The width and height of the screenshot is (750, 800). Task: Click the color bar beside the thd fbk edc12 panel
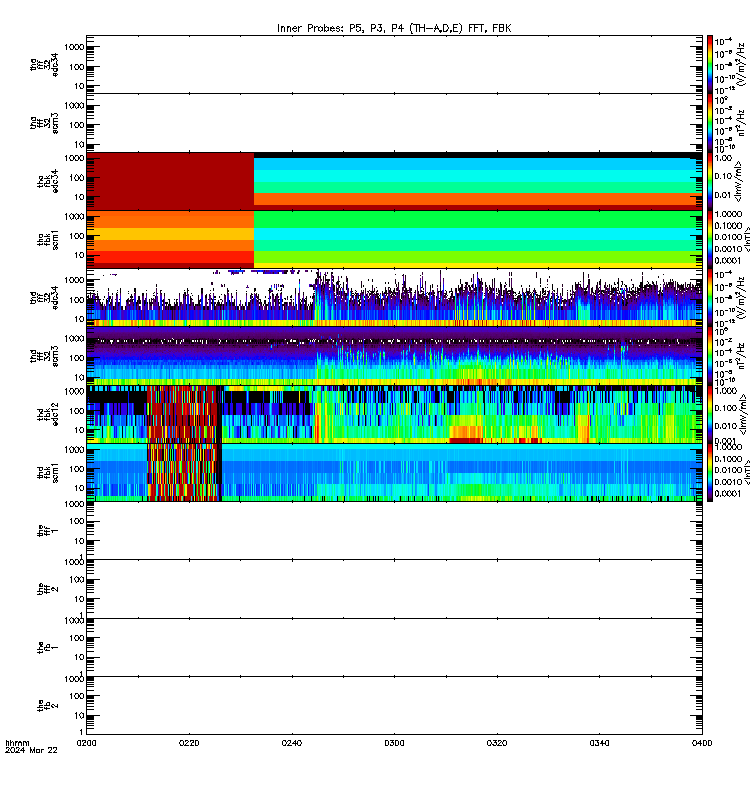[x=710, y=414]
